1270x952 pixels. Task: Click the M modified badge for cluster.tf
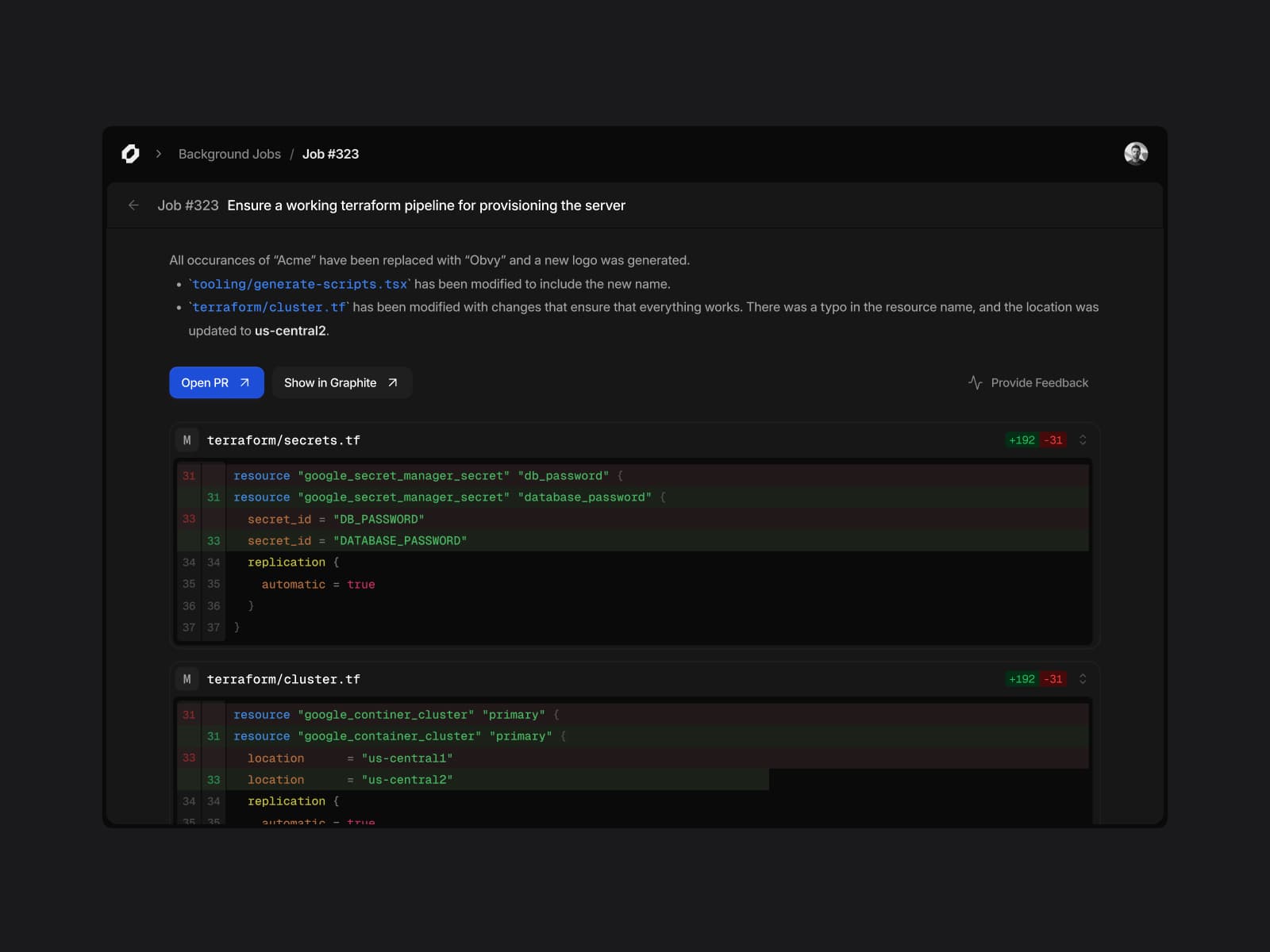click(187, 679)
